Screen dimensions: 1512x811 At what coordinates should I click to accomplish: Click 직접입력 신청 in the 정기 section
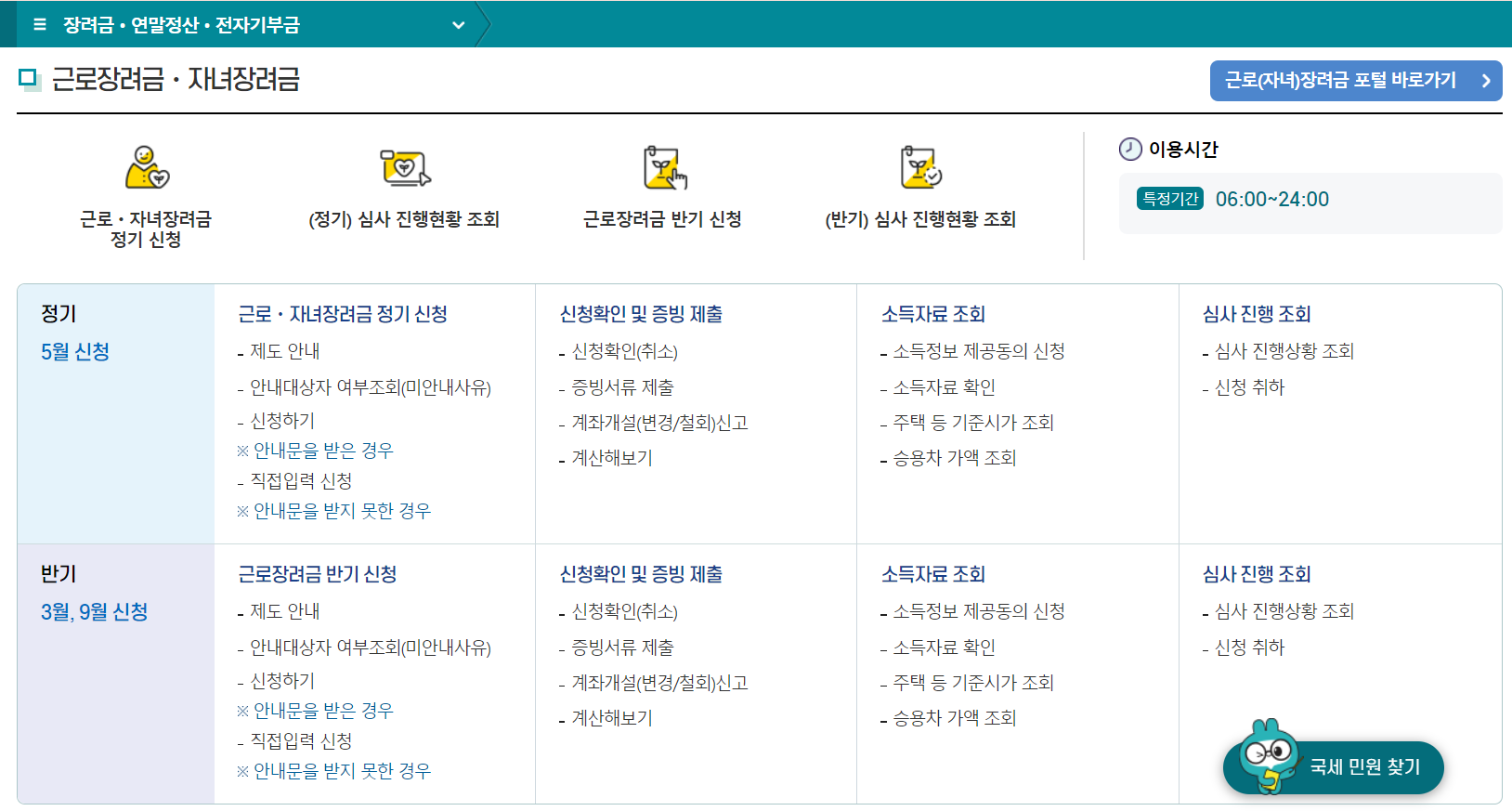point(301,481)
